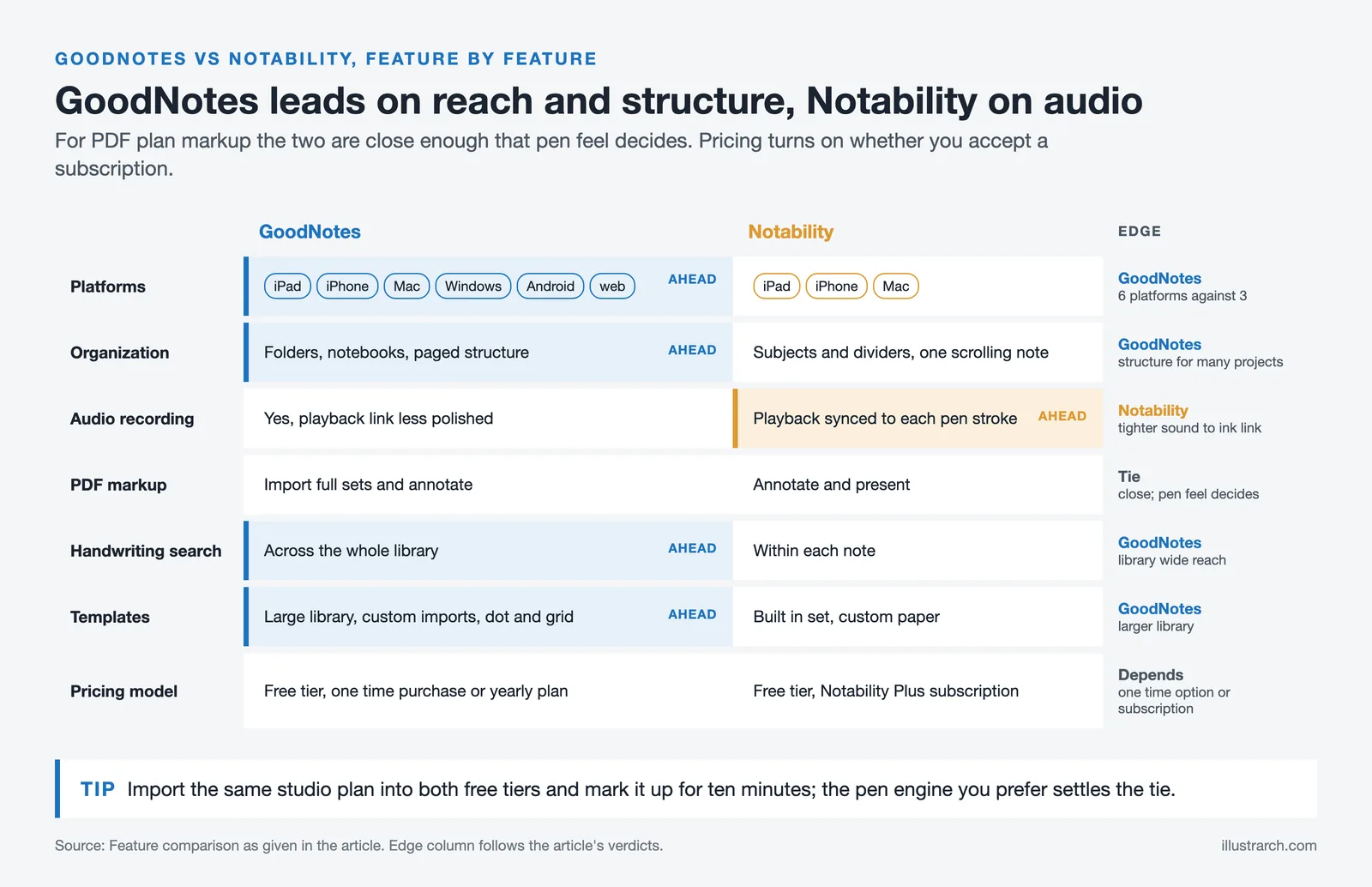
Task: Click 'Free tier, one time purchase or yearly plan'
Action: (x=416, y=691)
